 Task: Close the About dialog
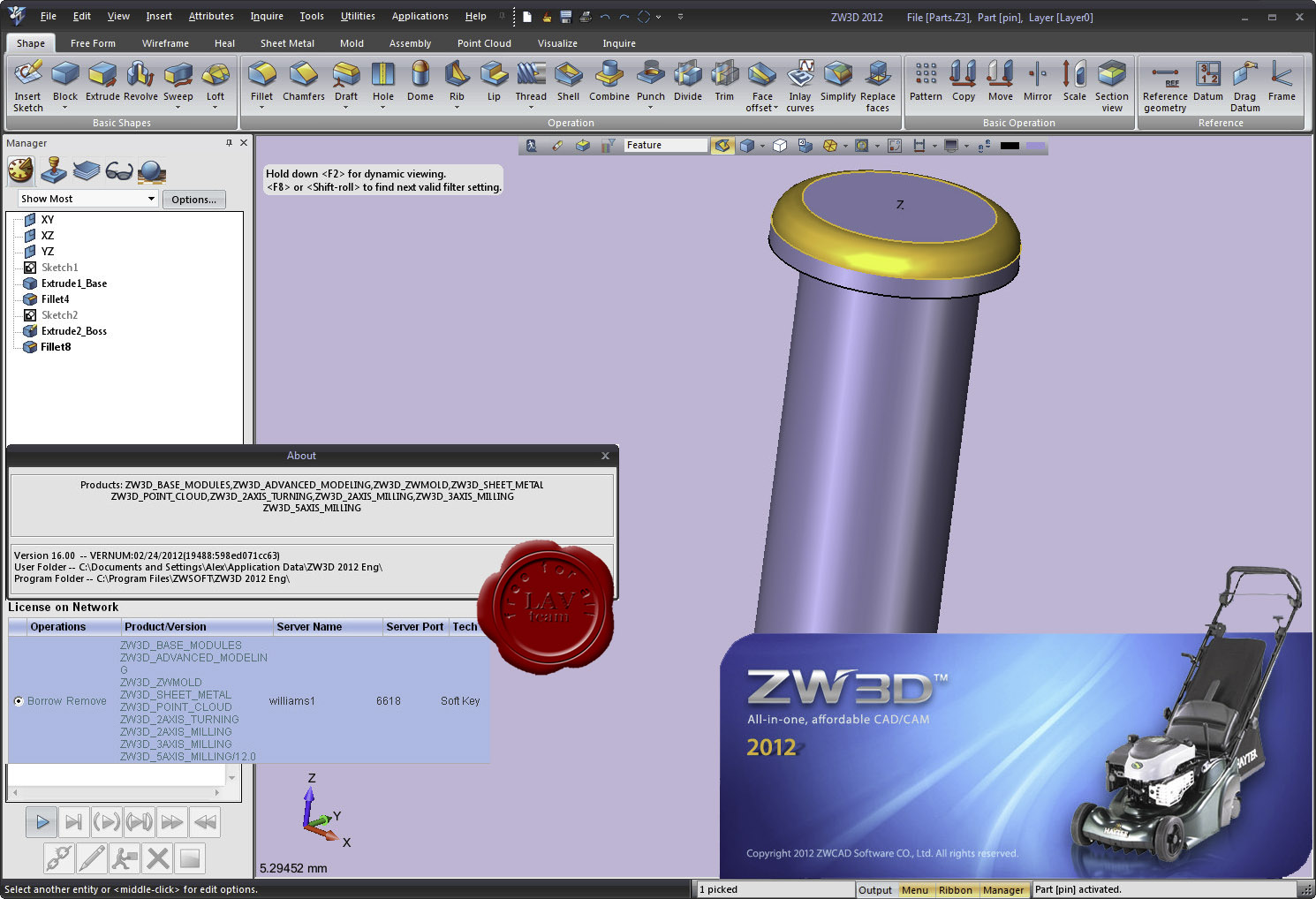coord(605,456)
